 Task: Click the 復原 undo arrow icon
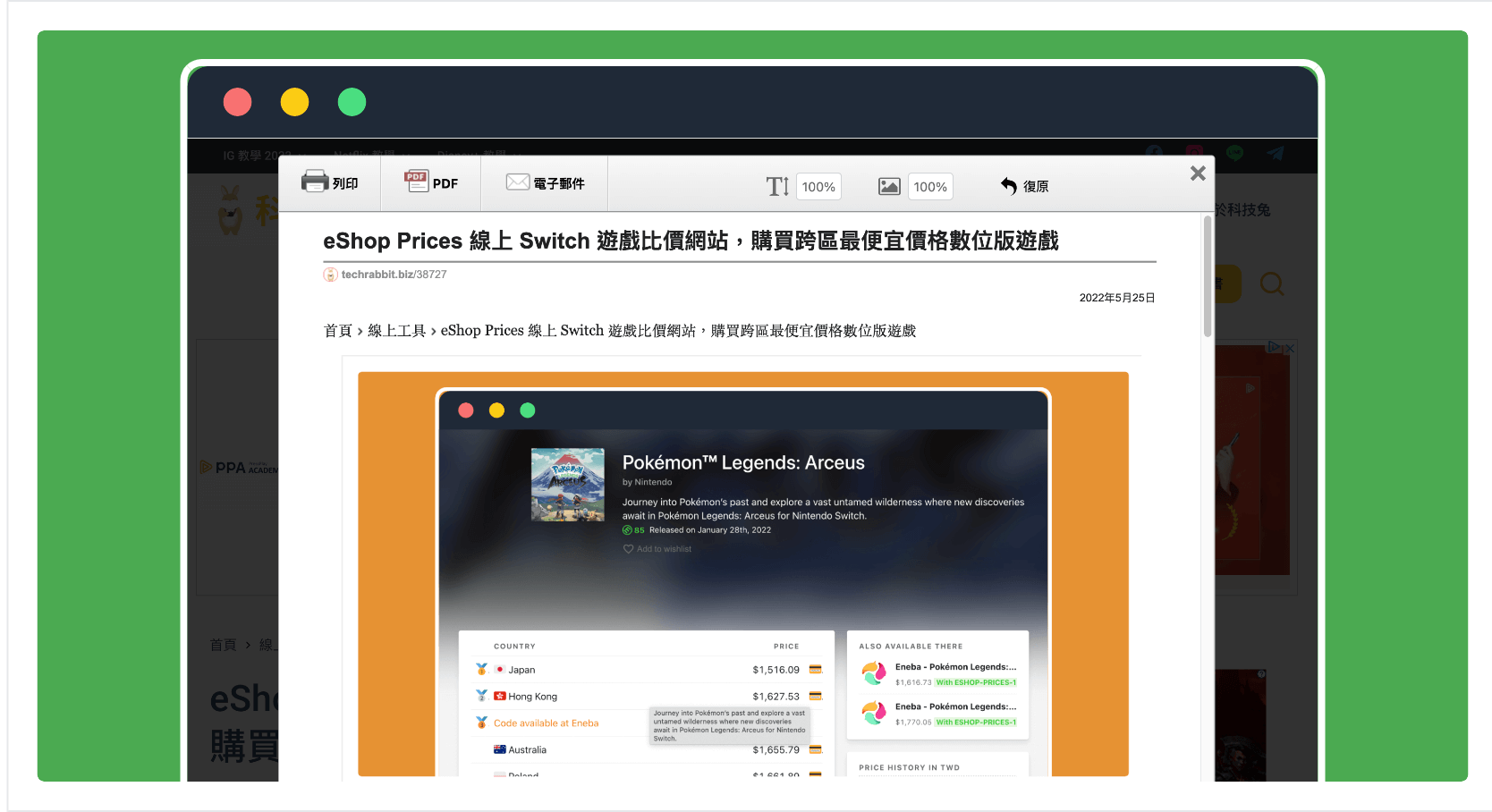(x=1006, y=186)
